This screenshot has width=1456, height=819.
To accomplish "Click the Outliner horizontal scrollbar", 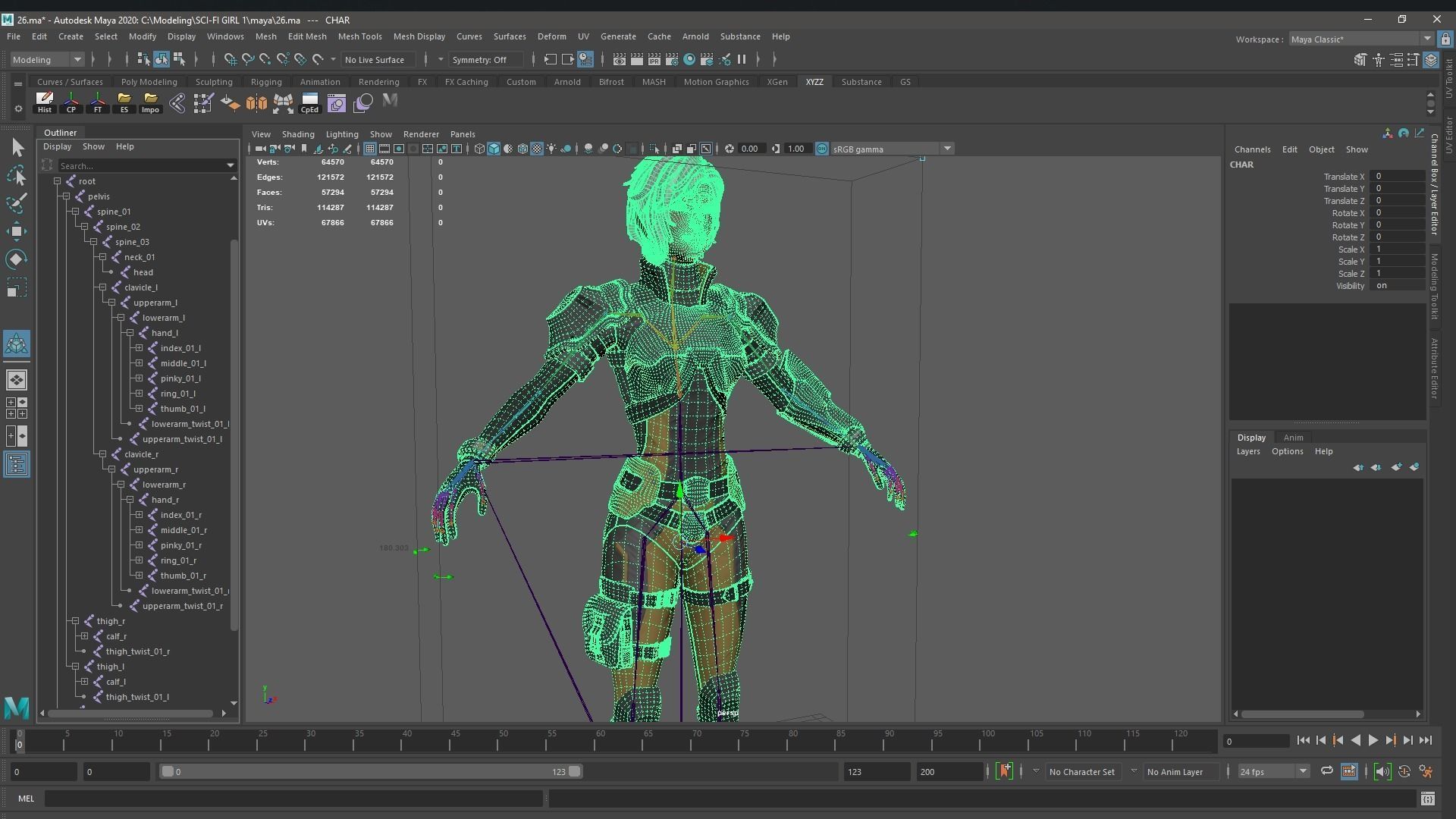I will click(129, 714).
